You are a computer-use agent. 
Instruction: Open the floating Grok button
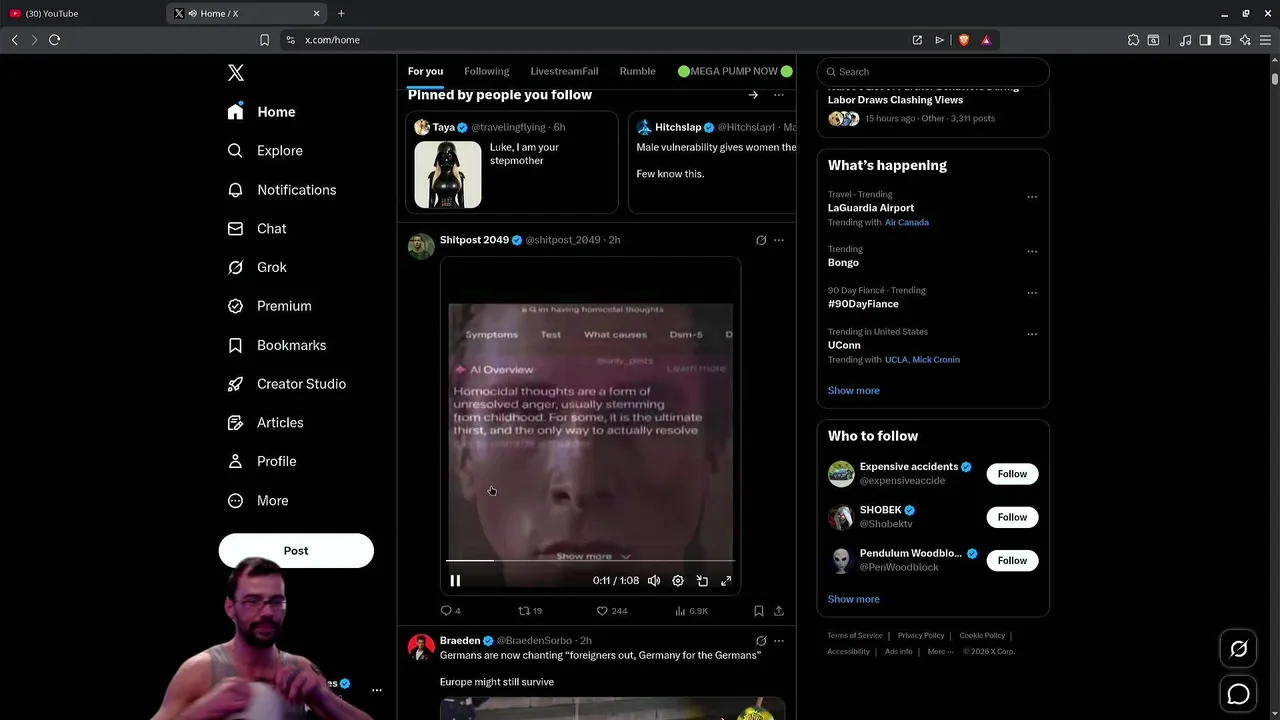click(x=1238, y=649)
